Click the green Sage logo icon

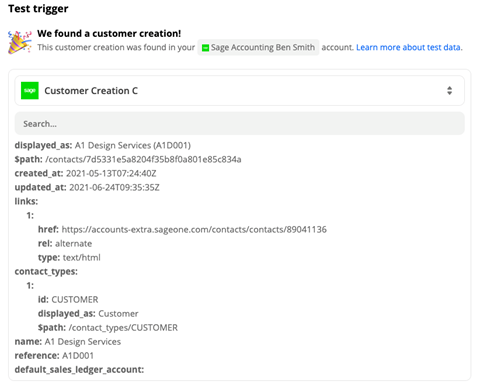click(30, 91)
